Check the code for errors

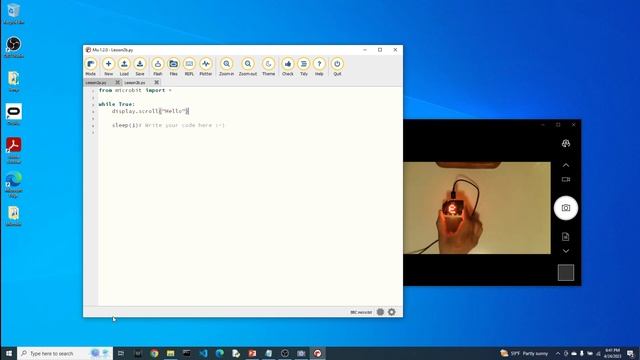tap(288, 67)
